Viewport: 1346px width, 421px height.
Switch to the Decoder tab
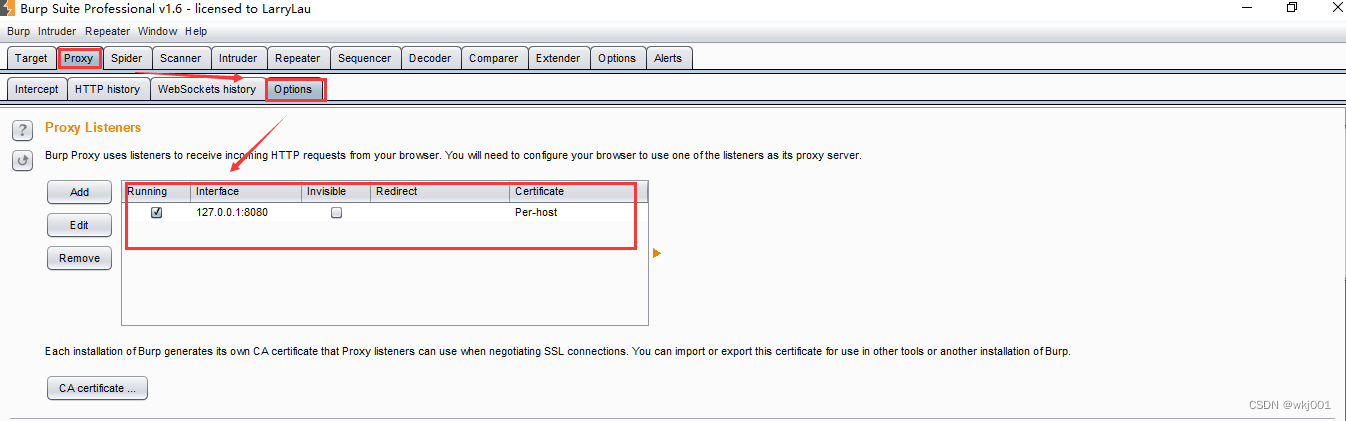point(430,58)
